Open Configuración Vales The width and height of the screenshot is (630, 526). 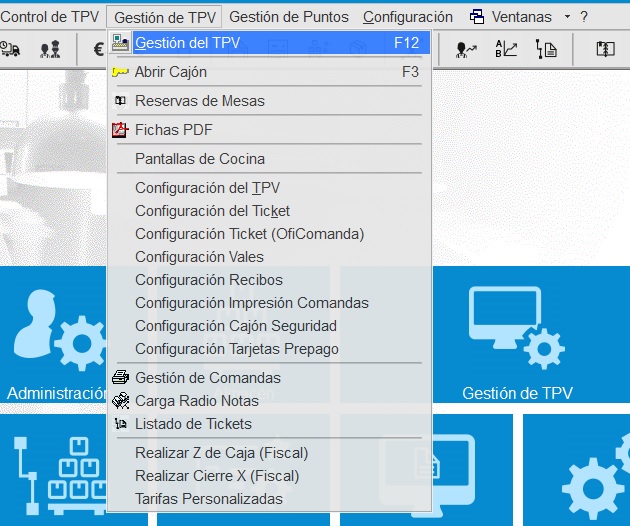click(270, 257)
